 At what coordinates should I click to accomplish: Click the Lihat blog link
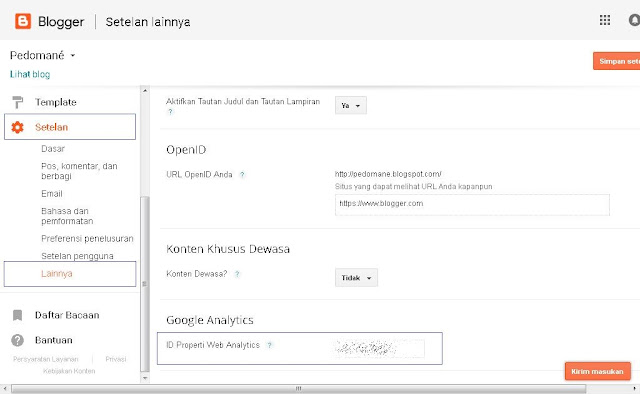tap(30, 74)
